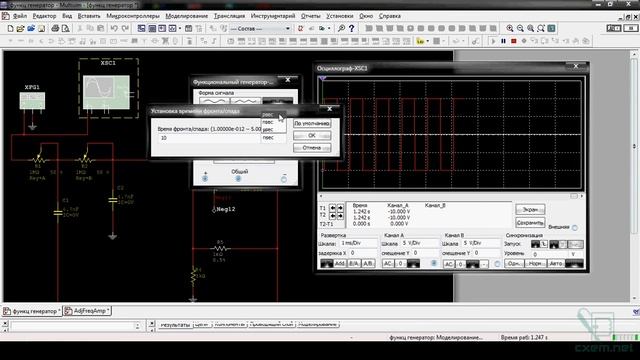Toggle the design toolbox panel icon
Screen dimensions: 640x360
click(141, 29)
